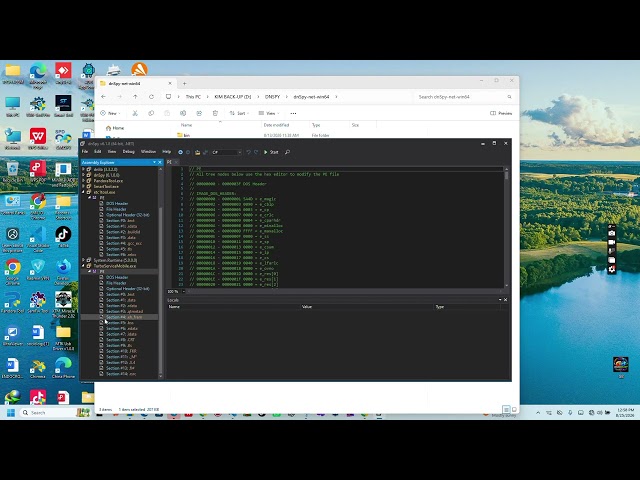Open the dnSpy Debug menu
The height and width of the screenshot is (480, 640).
coord(129,151)
